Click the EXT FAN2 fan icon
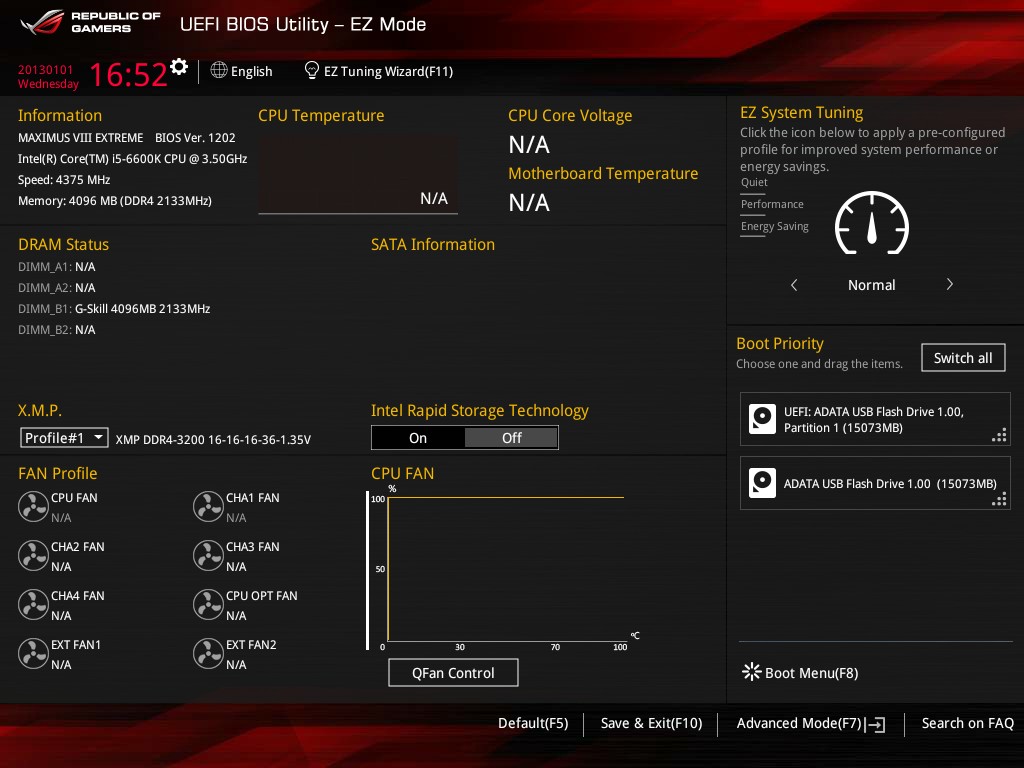This screenshot has width=1024, height=768. coord(208,654)
